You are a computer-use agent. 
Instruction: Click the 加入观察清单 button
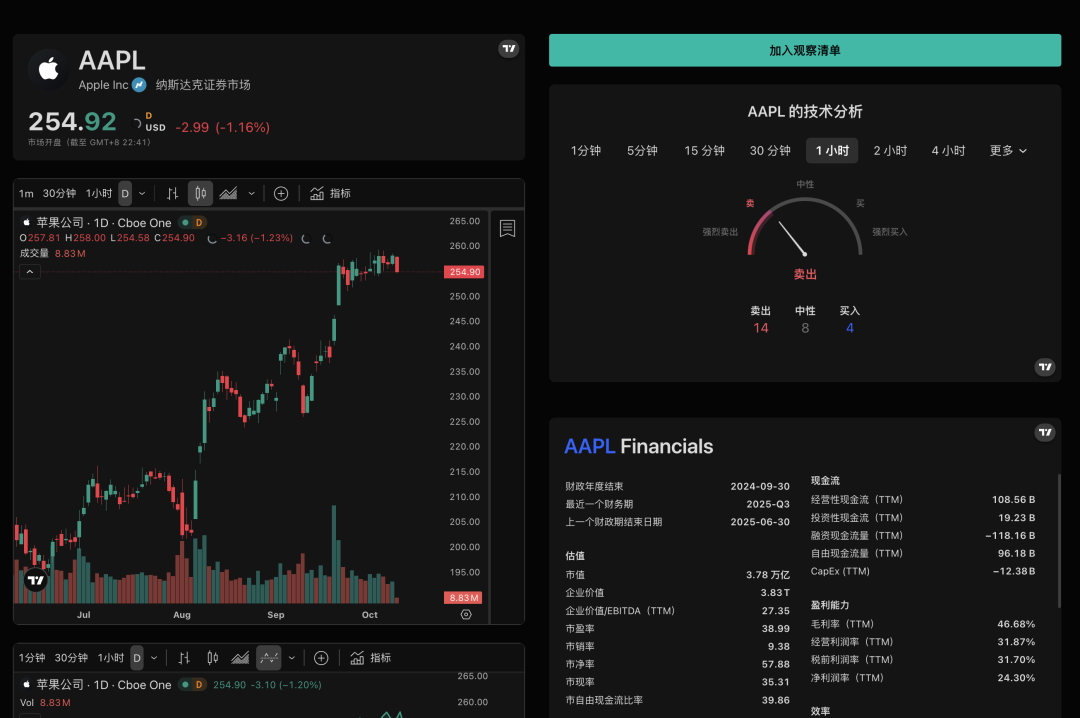pyautogui.click(x=805, y=50)
